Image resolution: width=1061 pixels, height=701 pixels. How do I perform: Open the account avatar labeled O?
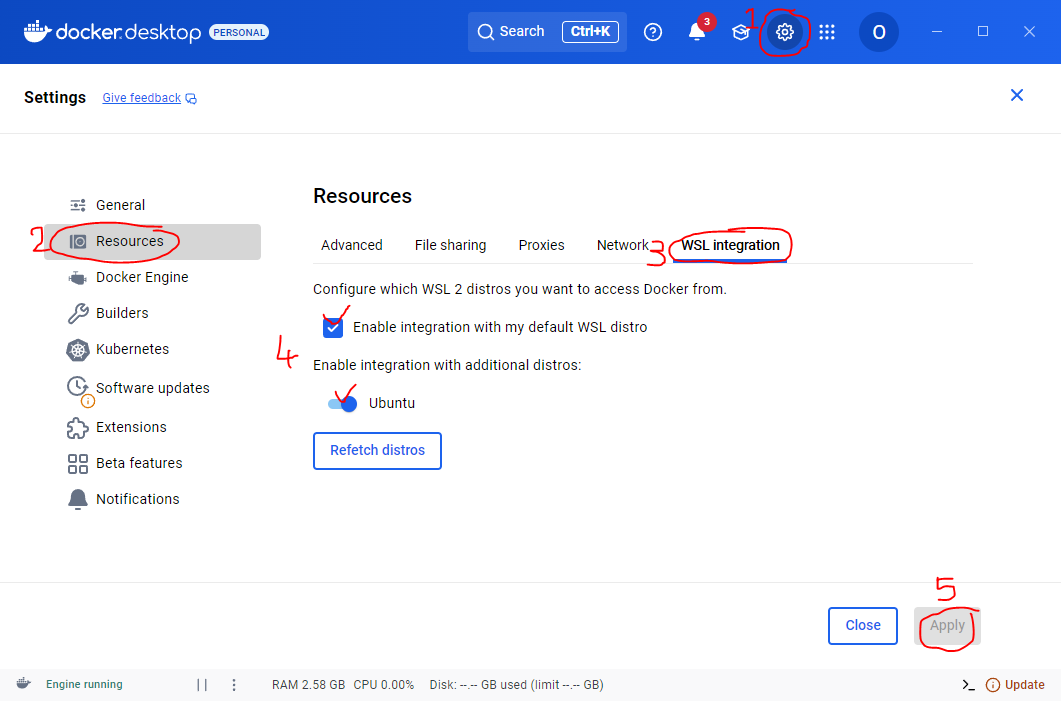878,32
